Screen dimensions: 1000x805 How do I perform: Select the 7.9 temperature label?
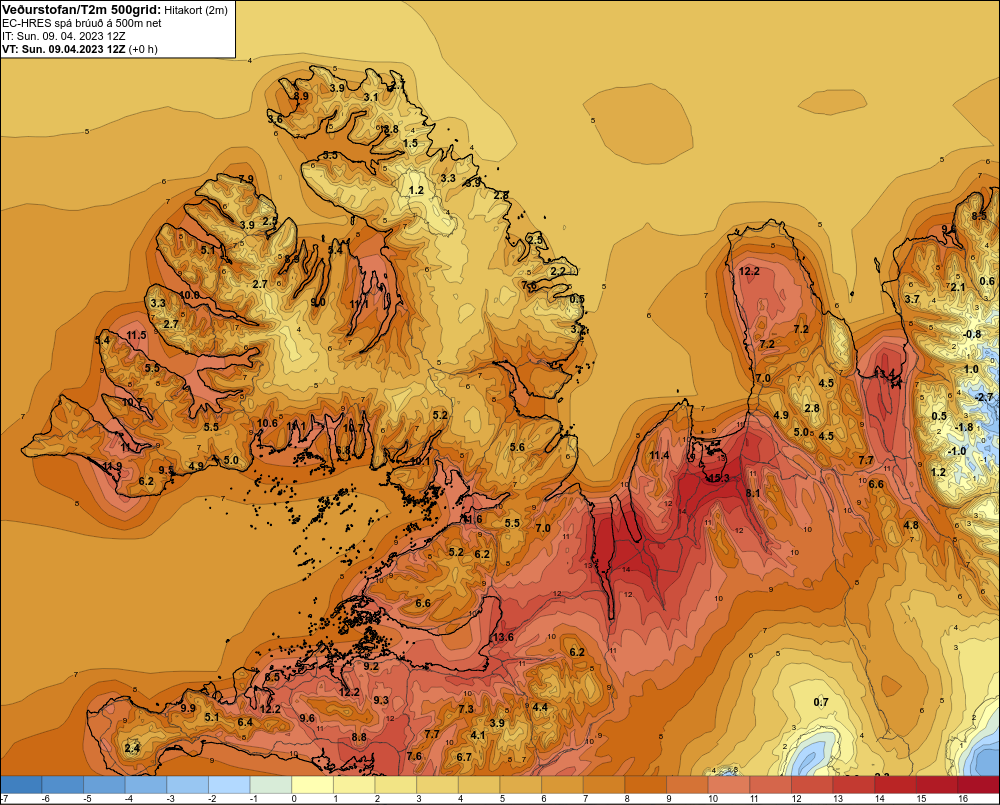coord(246,179)
